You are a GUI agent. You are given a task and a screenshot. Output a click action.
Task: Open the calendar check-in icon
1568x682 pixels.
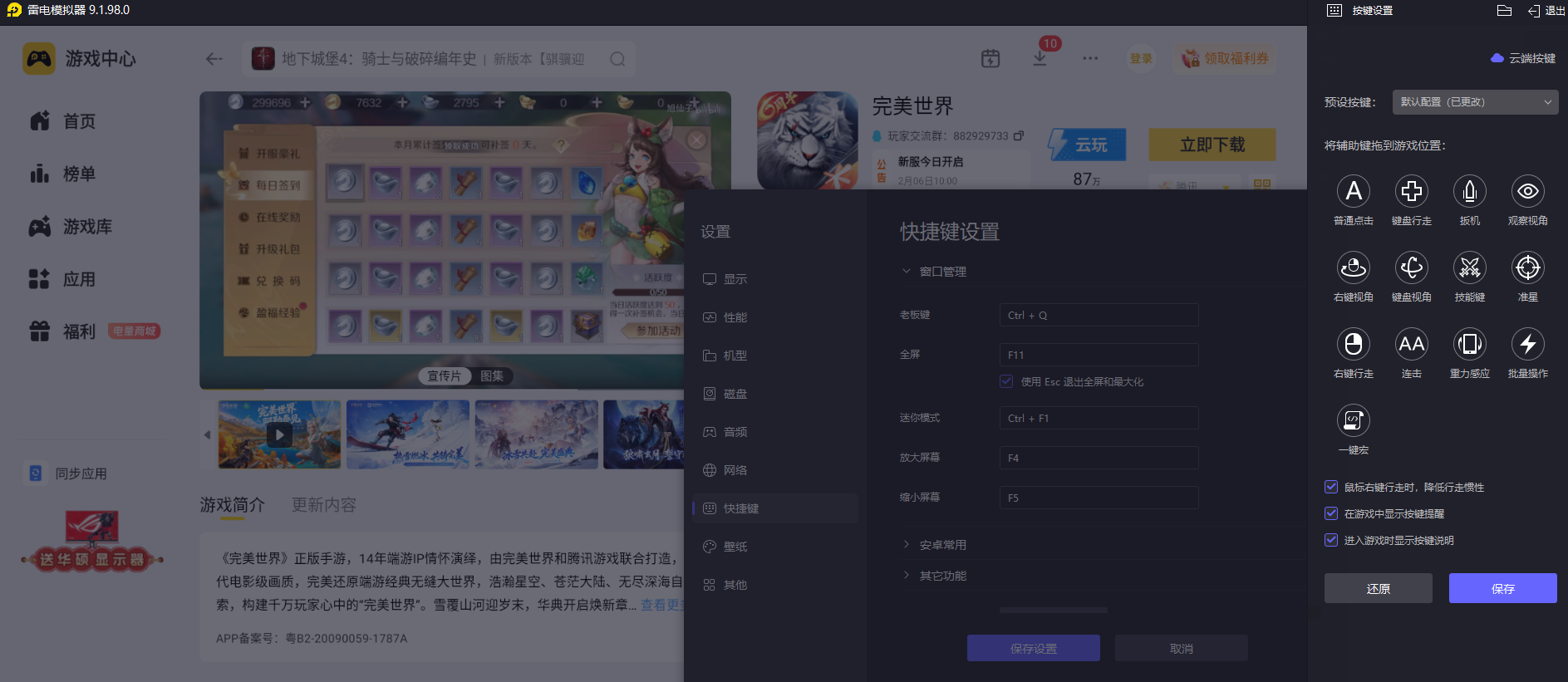pos(990,58)
